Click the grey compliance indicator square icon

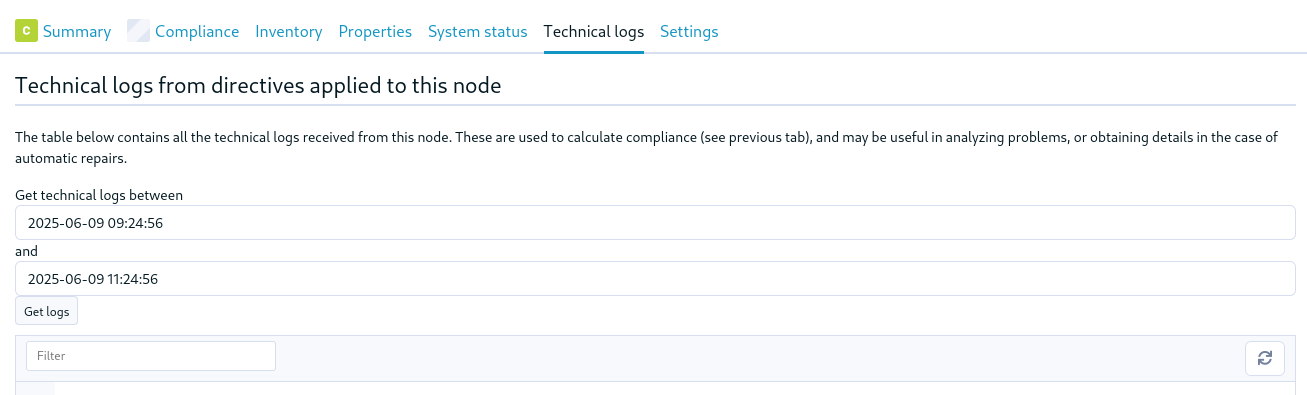[138, 30]
